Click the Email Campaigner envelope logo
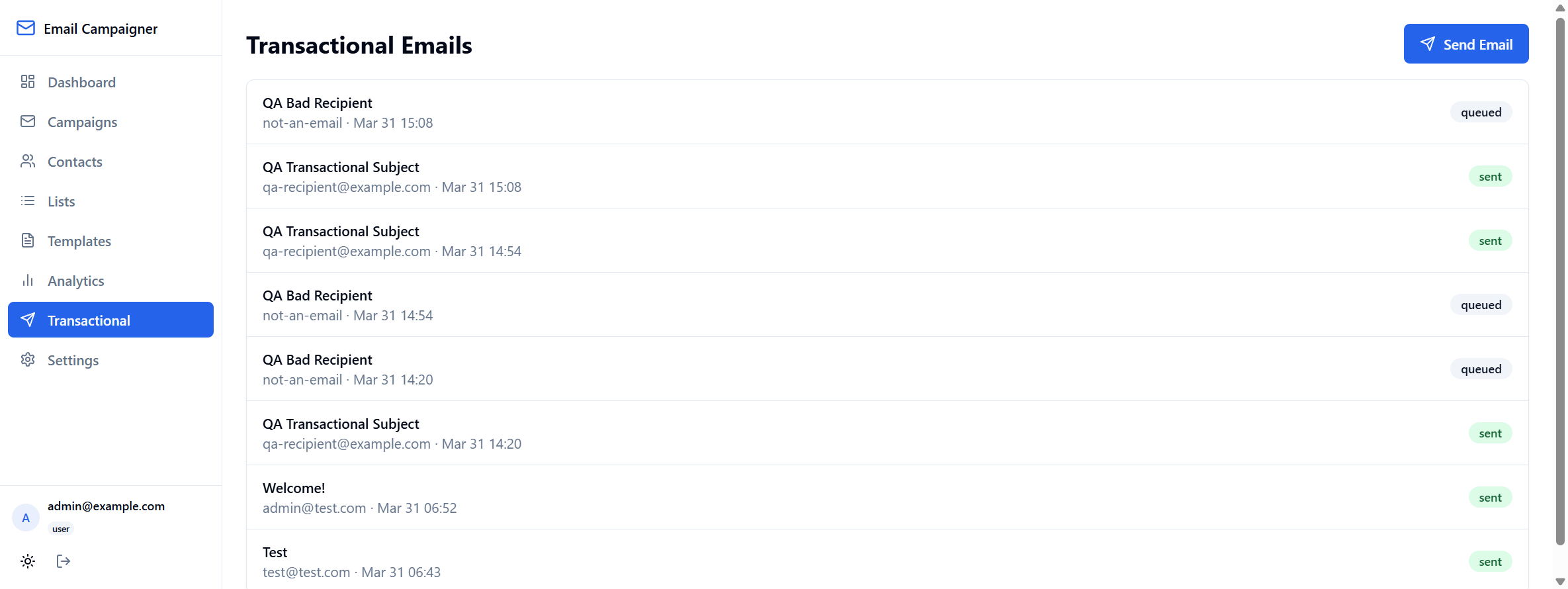The image size is (1568, 589). 26,28
